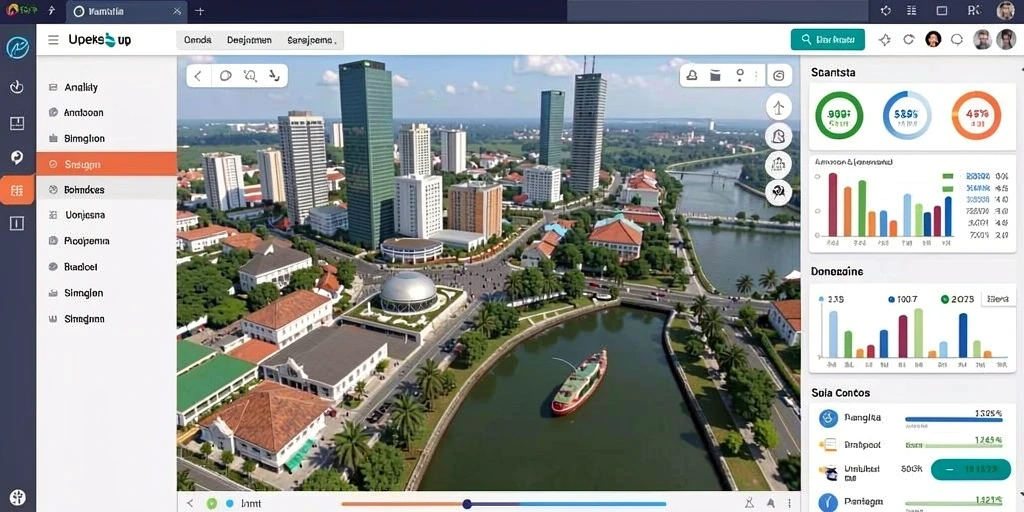This screenshot has width=1024, height=512.
Task: Select the orange highlighted grid icon in dark sidebar
Action: [17, 190]
